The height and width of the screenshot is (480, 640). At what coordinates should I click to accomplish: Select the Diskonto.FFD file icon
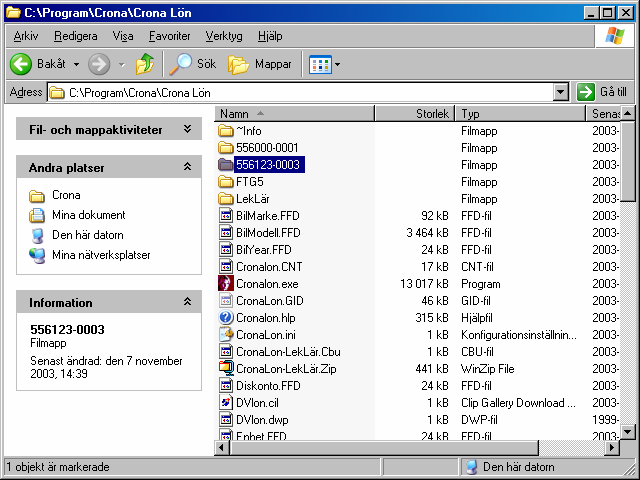pyautogui.click(x=226, y=386)
